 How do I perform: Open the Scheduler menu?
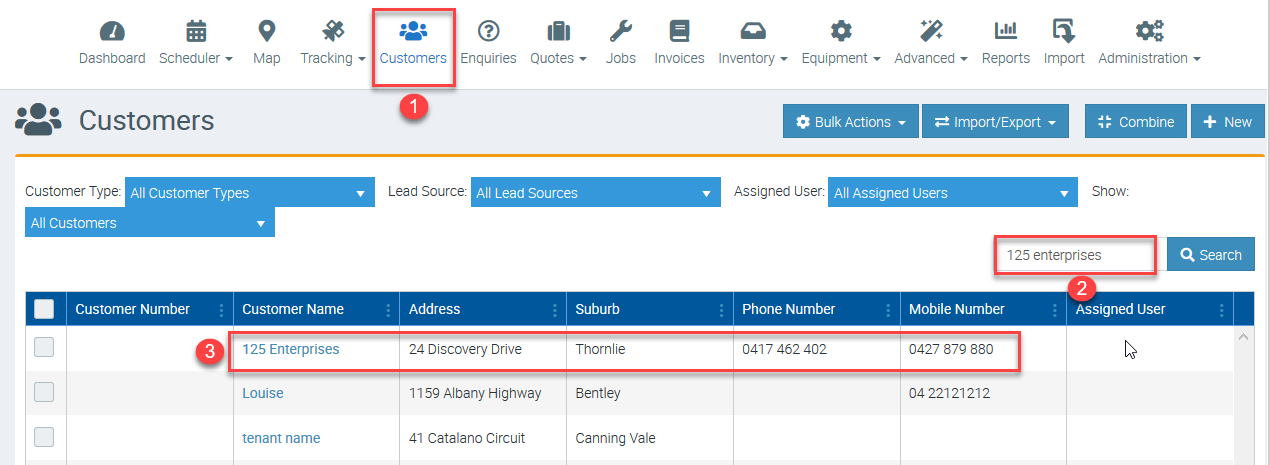(x=196, y=58)
